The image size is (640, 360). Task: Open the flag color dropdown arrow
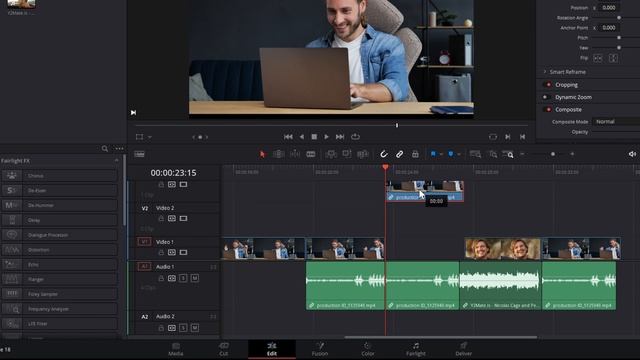[441, 154]
